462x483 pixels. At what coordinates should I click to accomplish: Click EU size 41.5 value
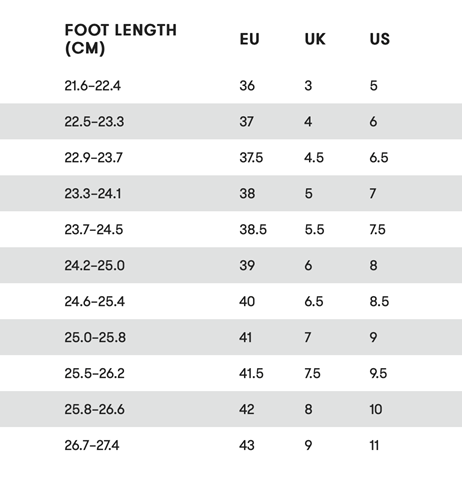251,373
